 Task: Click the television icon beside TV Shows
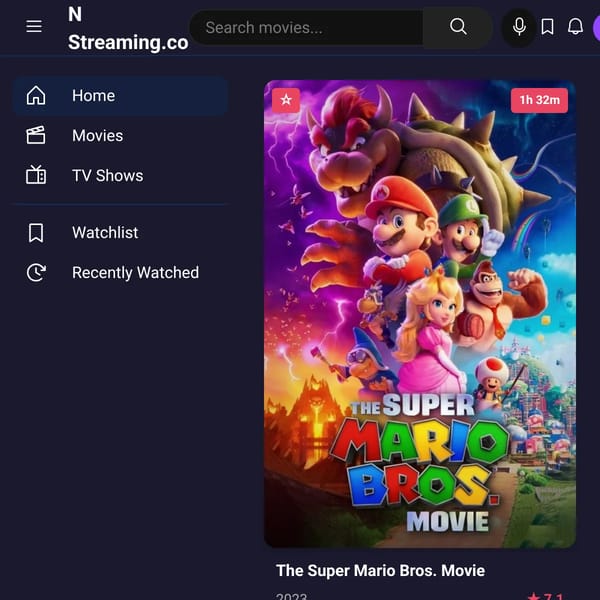pos(36,175)
